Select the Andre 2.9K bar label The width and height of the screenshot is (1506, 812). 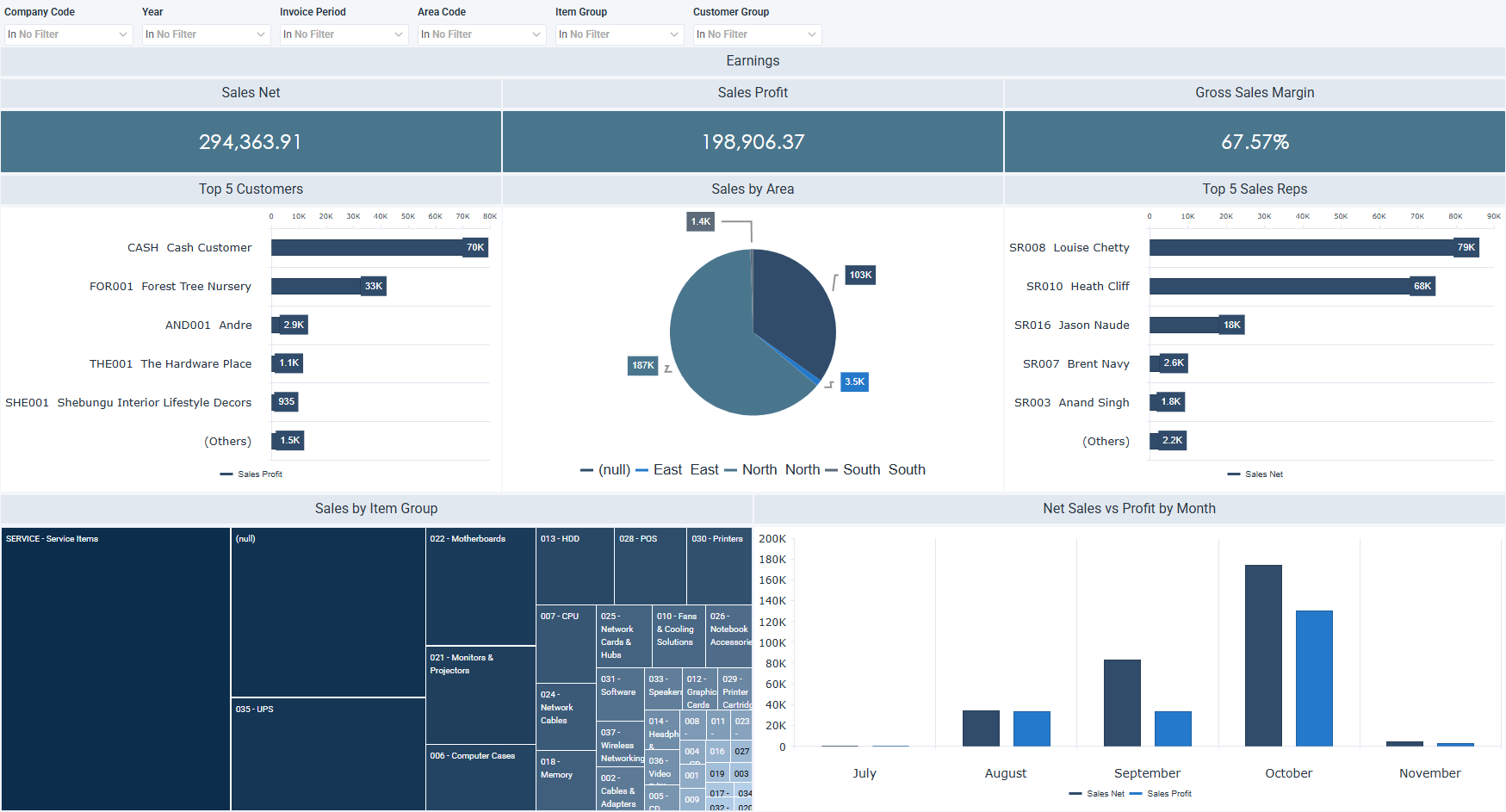coord(294,325)
